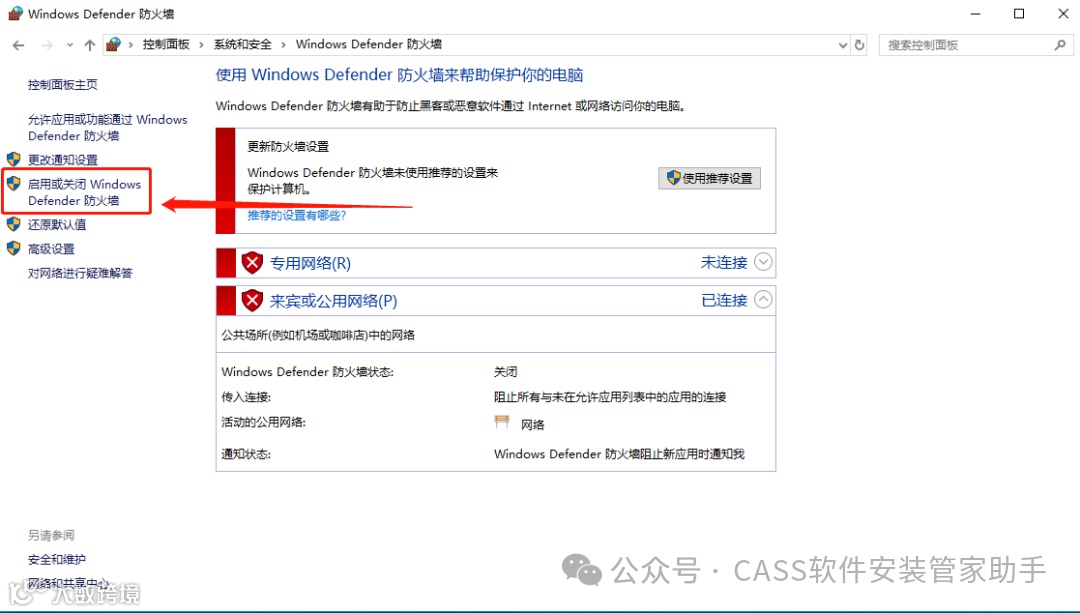Open the address bar history dropdown
The image size is (1080, 613).
842,45
